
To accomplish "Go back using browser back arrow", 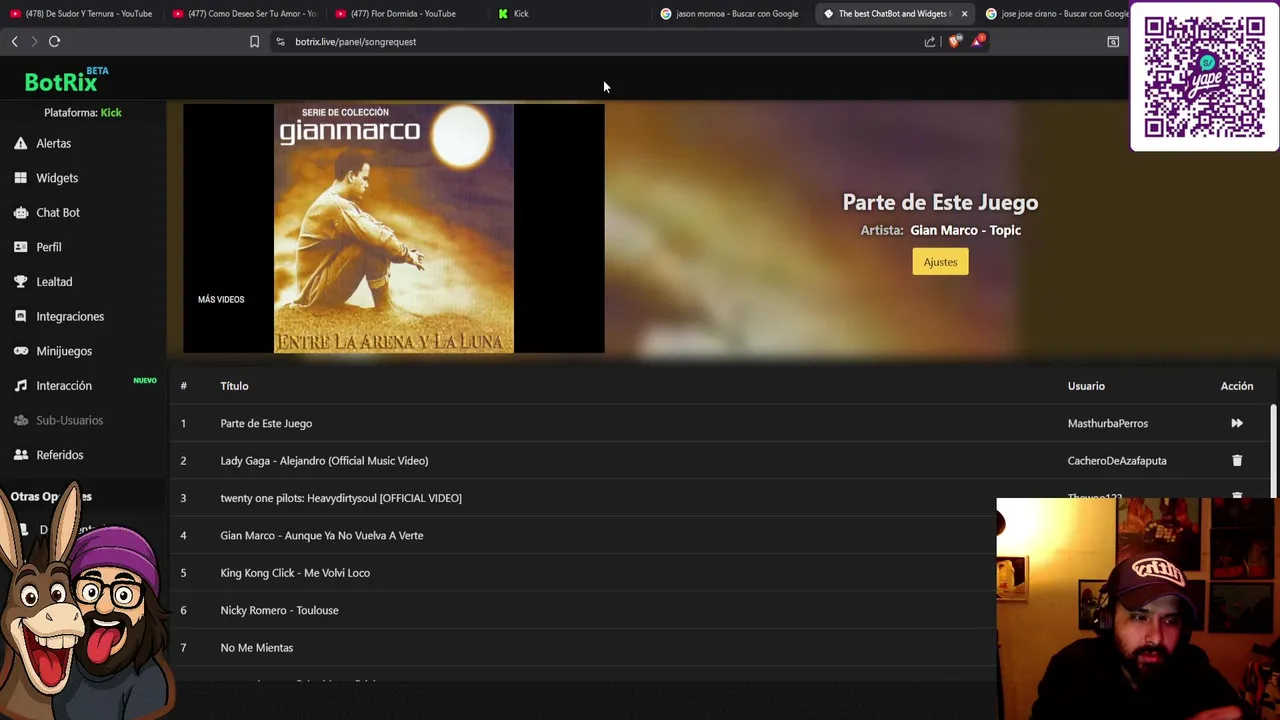I will pos(14,42).
